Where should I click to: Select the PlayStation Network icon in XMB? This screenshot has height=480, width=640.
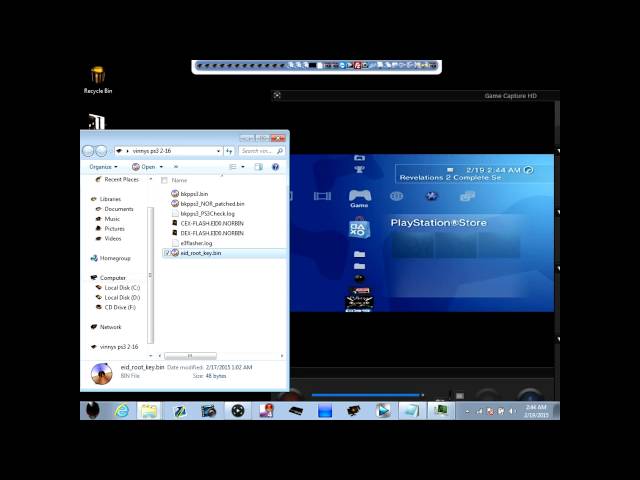[x=432, y=196]
